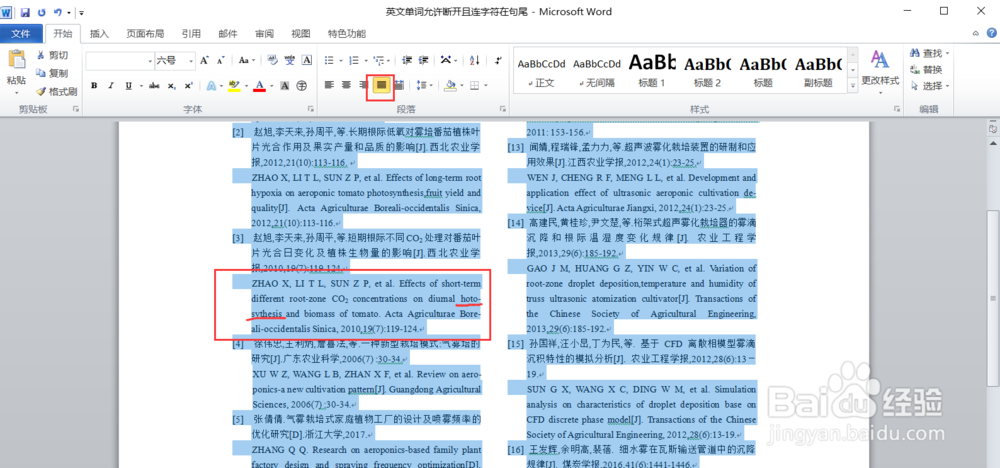Click the Decrease Indent icon
The image size is (1000, 468).
(406, 61)
